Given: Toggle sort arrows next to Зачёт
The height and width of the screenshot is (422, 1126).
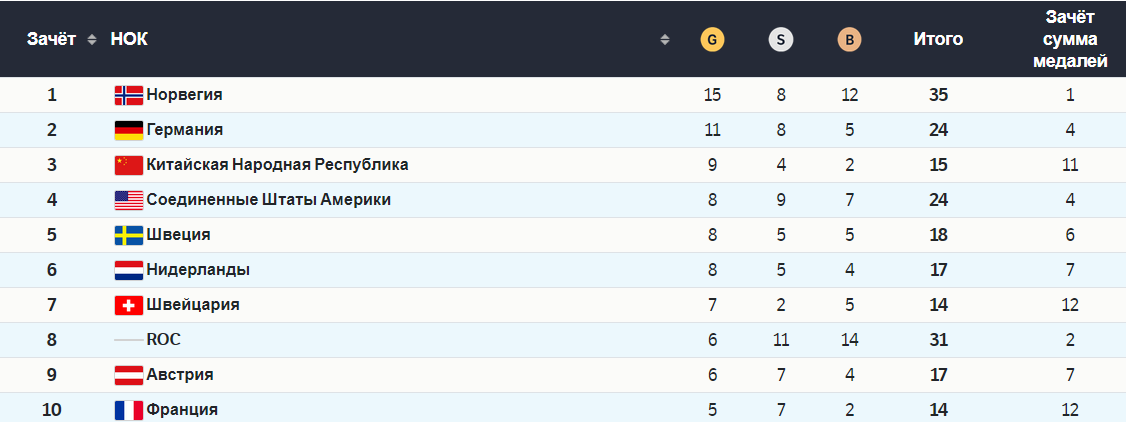Looking at the screenshot, I should pyautogui.click(x=92, y=40).
